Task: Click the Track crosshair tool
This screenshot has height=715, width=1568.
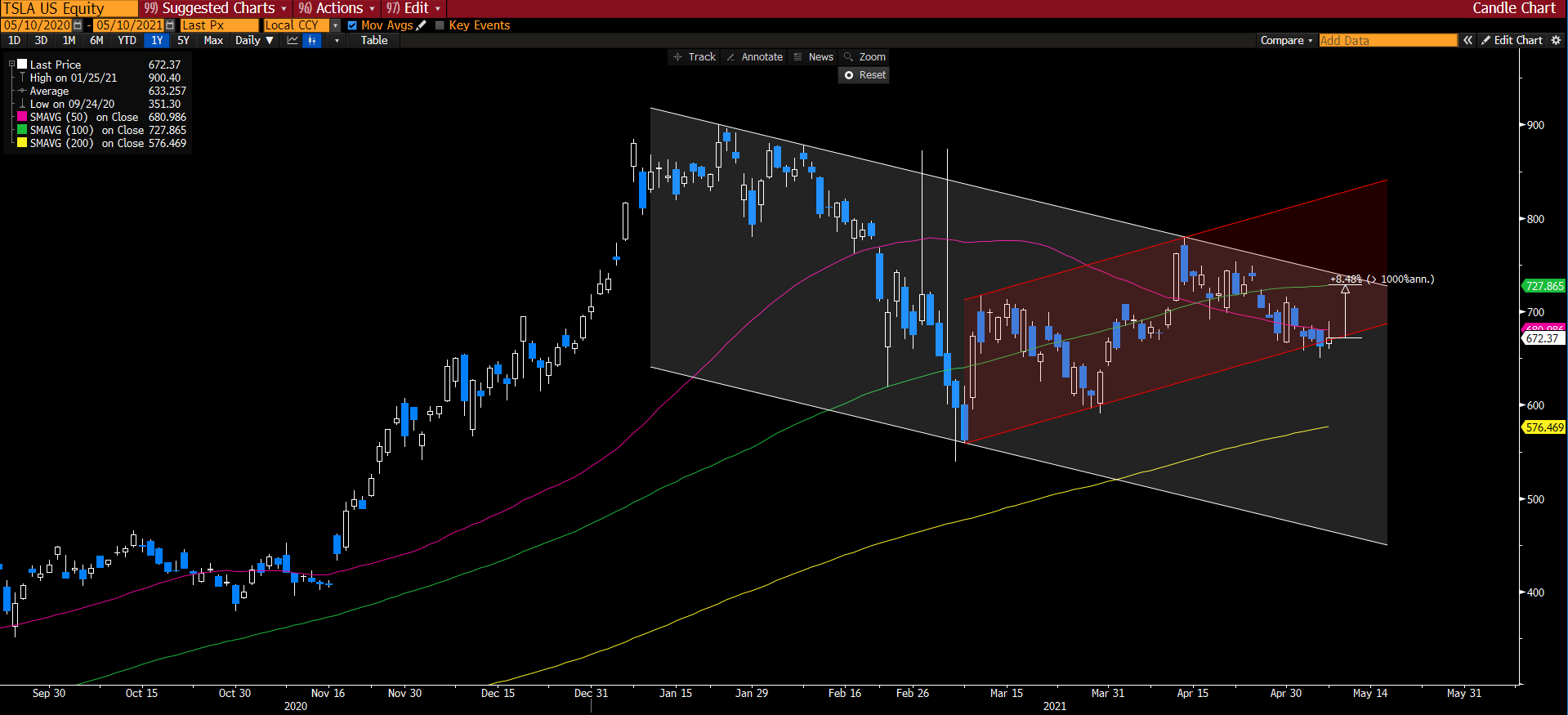Action: point(694,57)
